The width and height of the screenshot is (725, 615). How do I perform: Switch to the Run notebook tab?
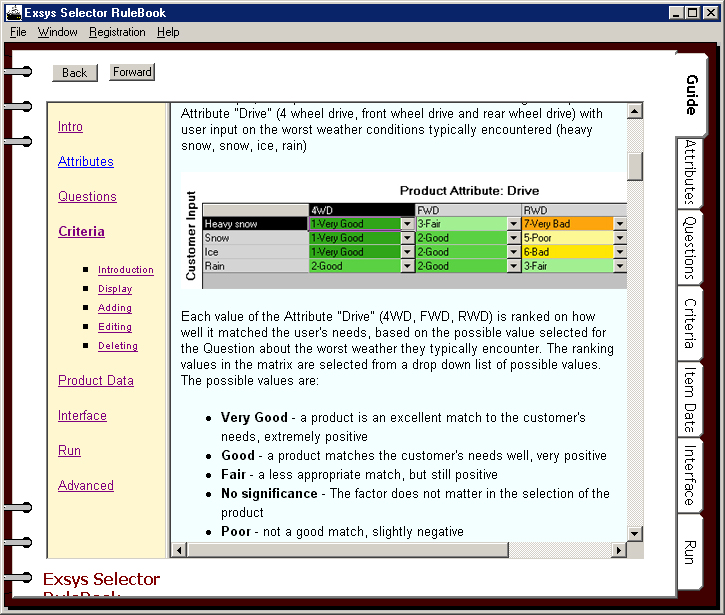pyautogui.click(x=690, y=552)
